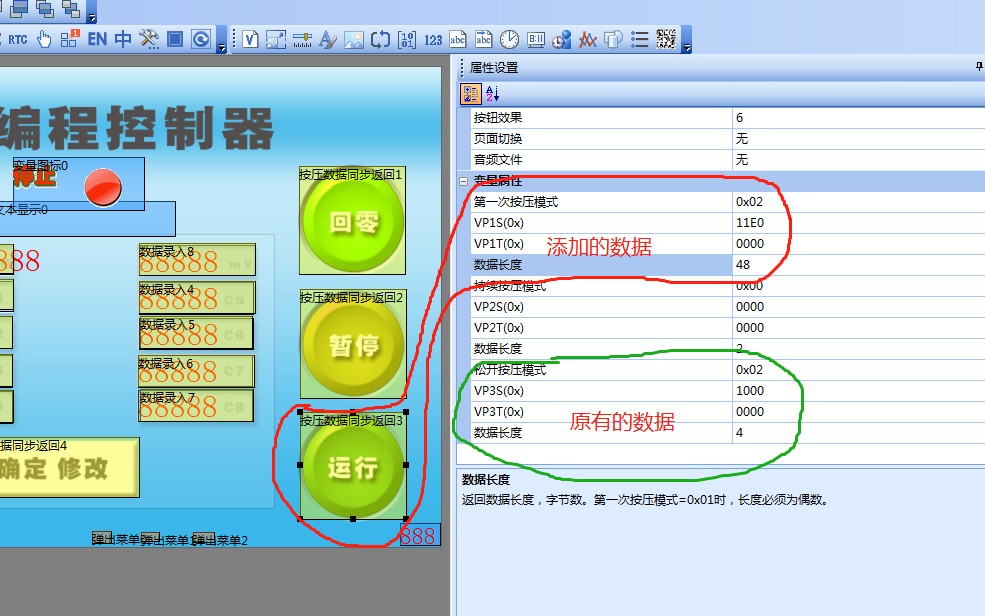Click the VP1S(0x) value 11E0
Image resolution: width=985 pixels, height=616 pixels.
coord(855,223)
